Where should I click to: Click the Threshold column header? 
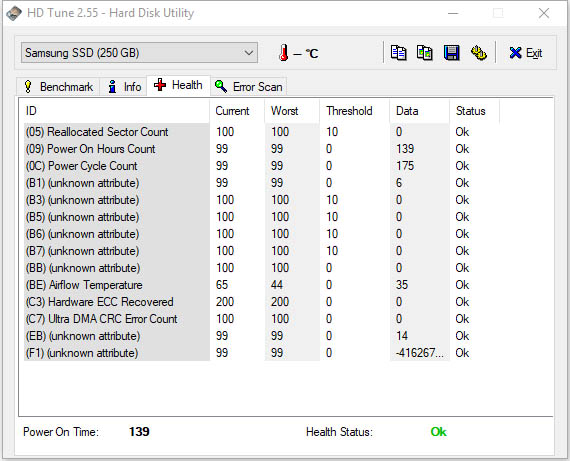pyautogui.click(x=355, y=111)
